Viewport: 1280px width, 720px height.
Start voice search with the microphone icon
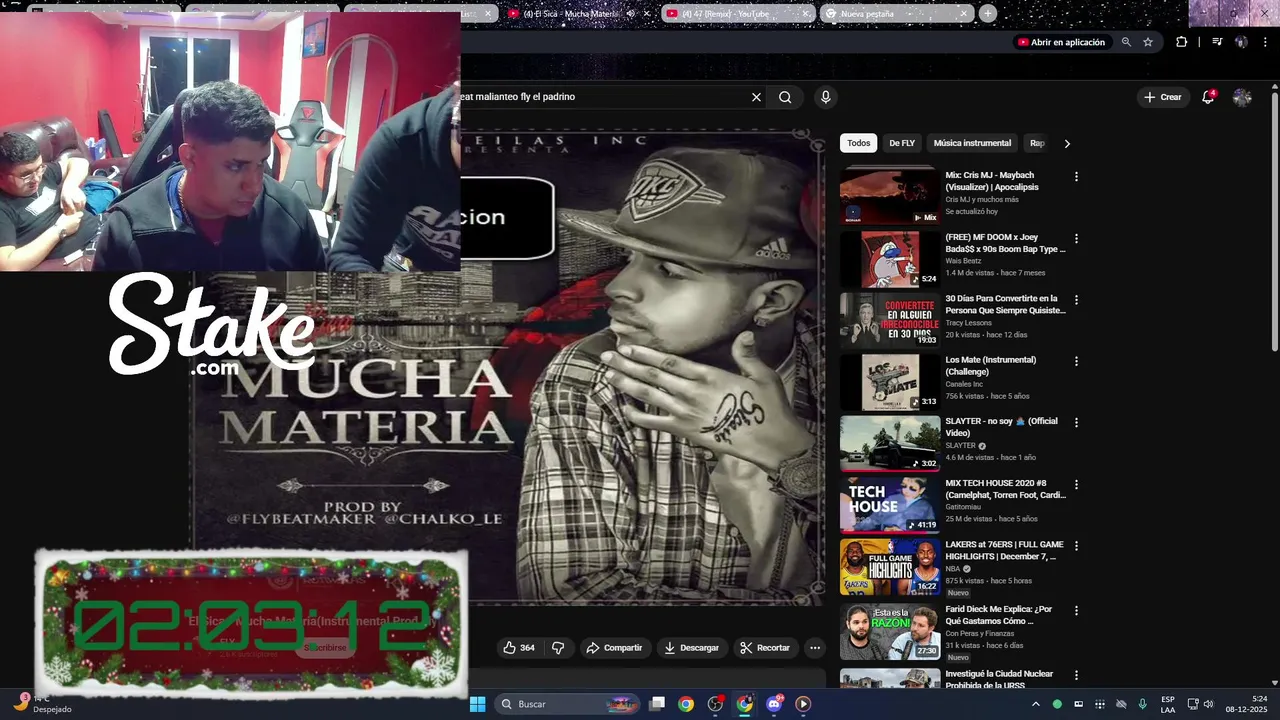(825, 97)
